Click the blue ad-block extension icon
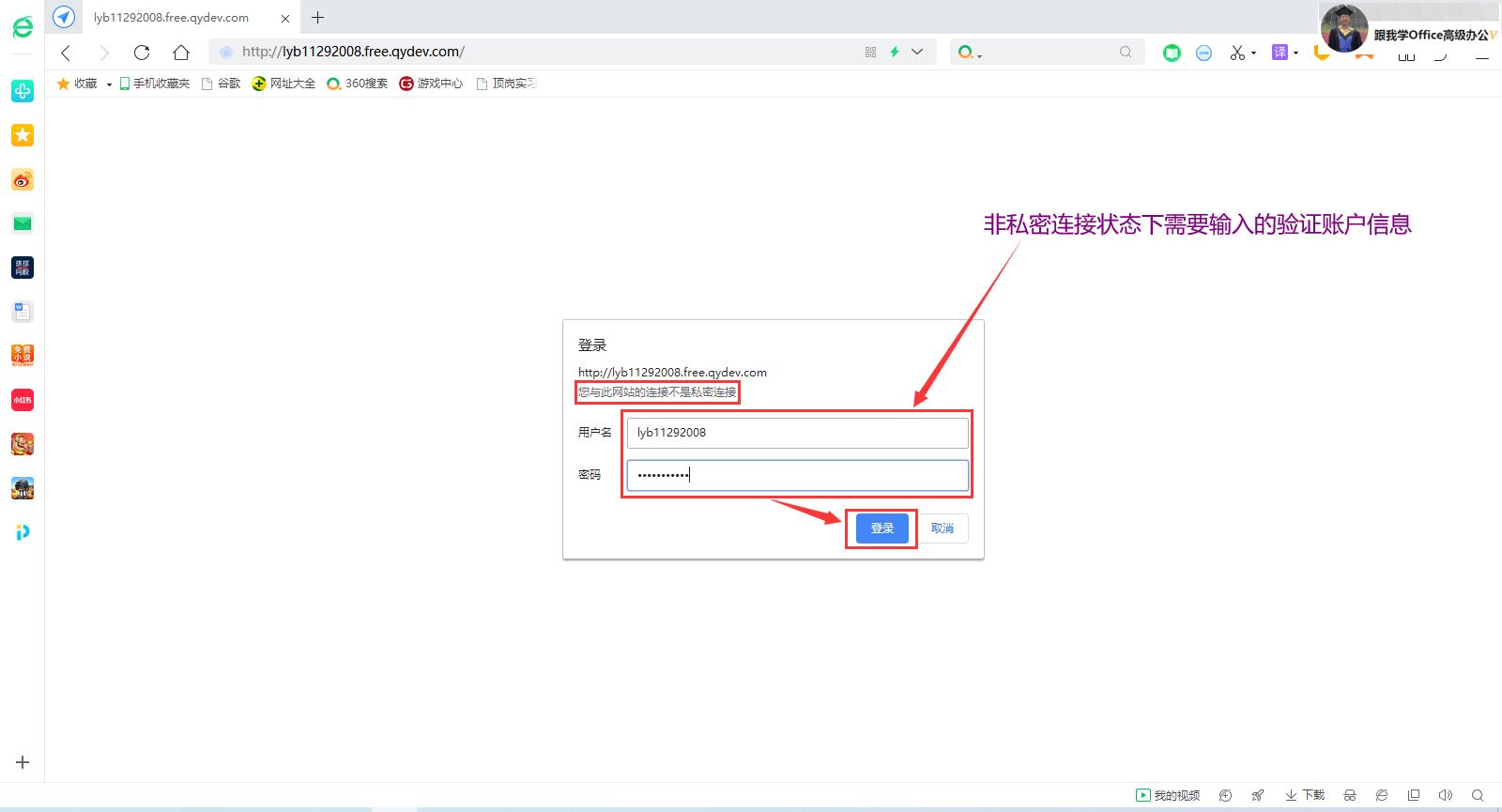This screenshot has width=1502, height=812. coord(1203,53)
